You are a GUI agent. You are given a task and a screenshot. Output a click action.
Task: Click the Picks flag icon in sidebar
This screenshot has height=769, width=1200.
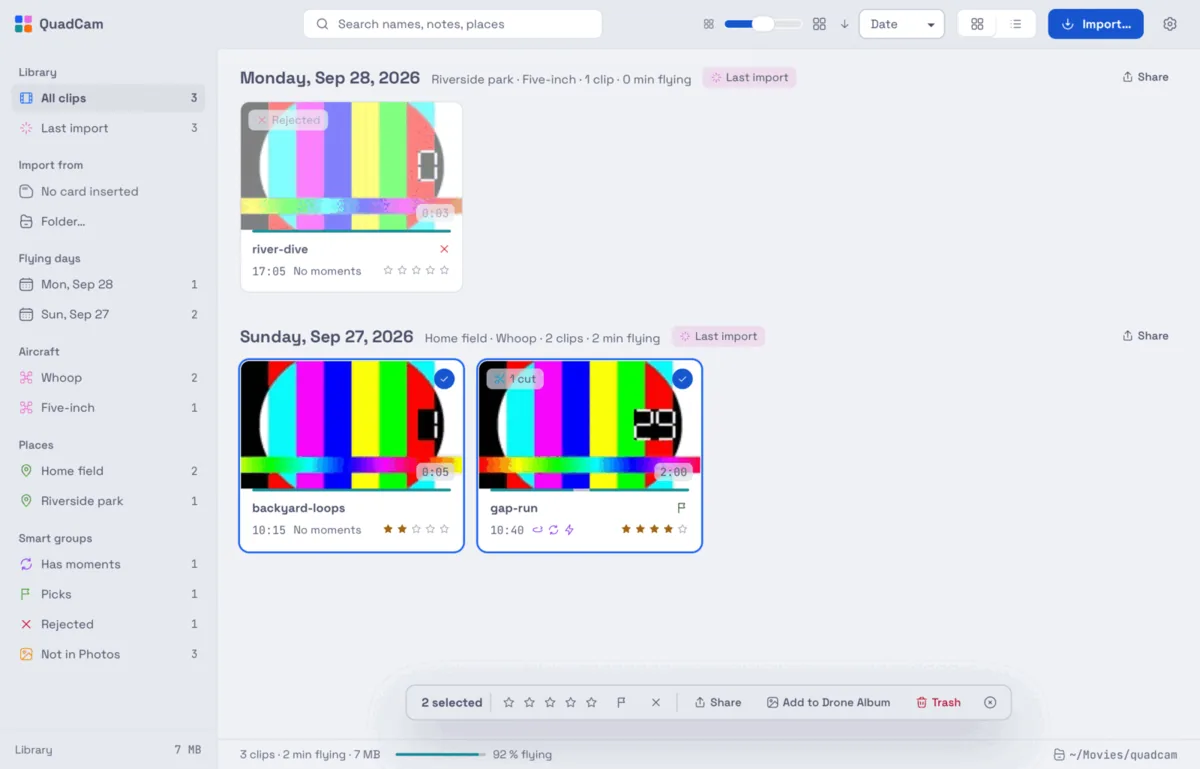coord(27,594)
